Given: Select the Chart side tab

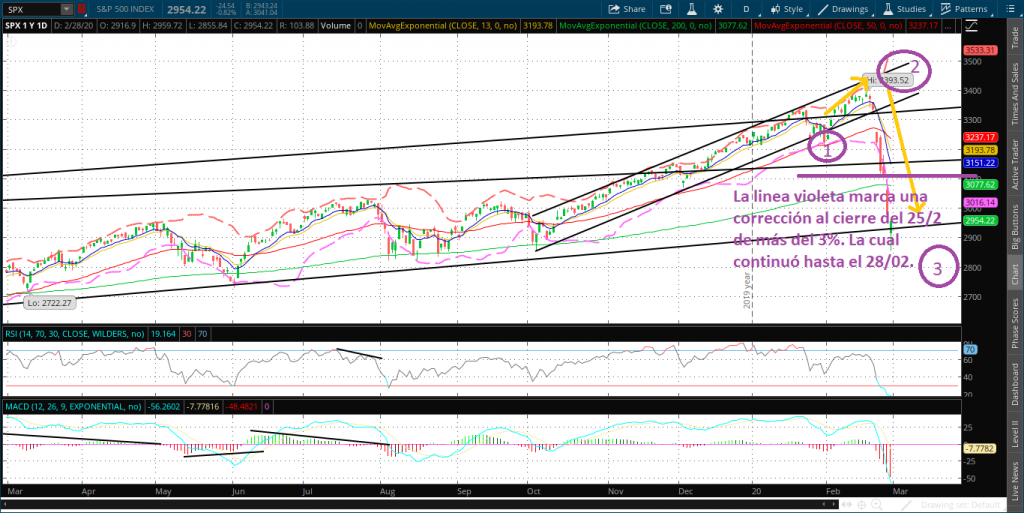Looking at the screenshot, I should pos(1015,275).
